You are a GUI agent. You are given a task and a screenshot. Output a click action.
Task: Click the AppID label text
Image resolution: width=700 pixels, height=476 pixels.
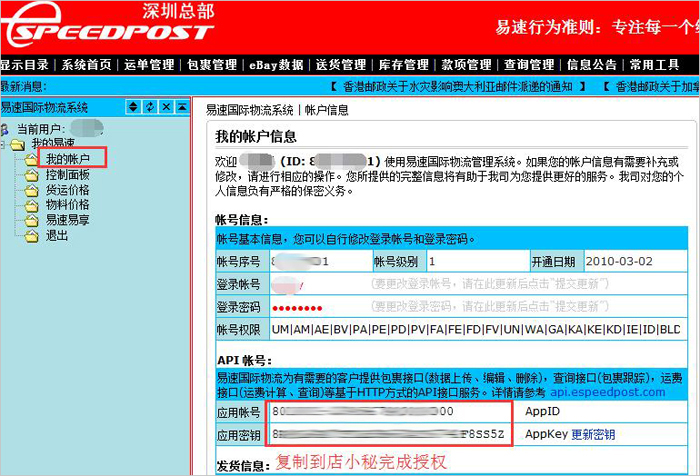click(542, 411)
